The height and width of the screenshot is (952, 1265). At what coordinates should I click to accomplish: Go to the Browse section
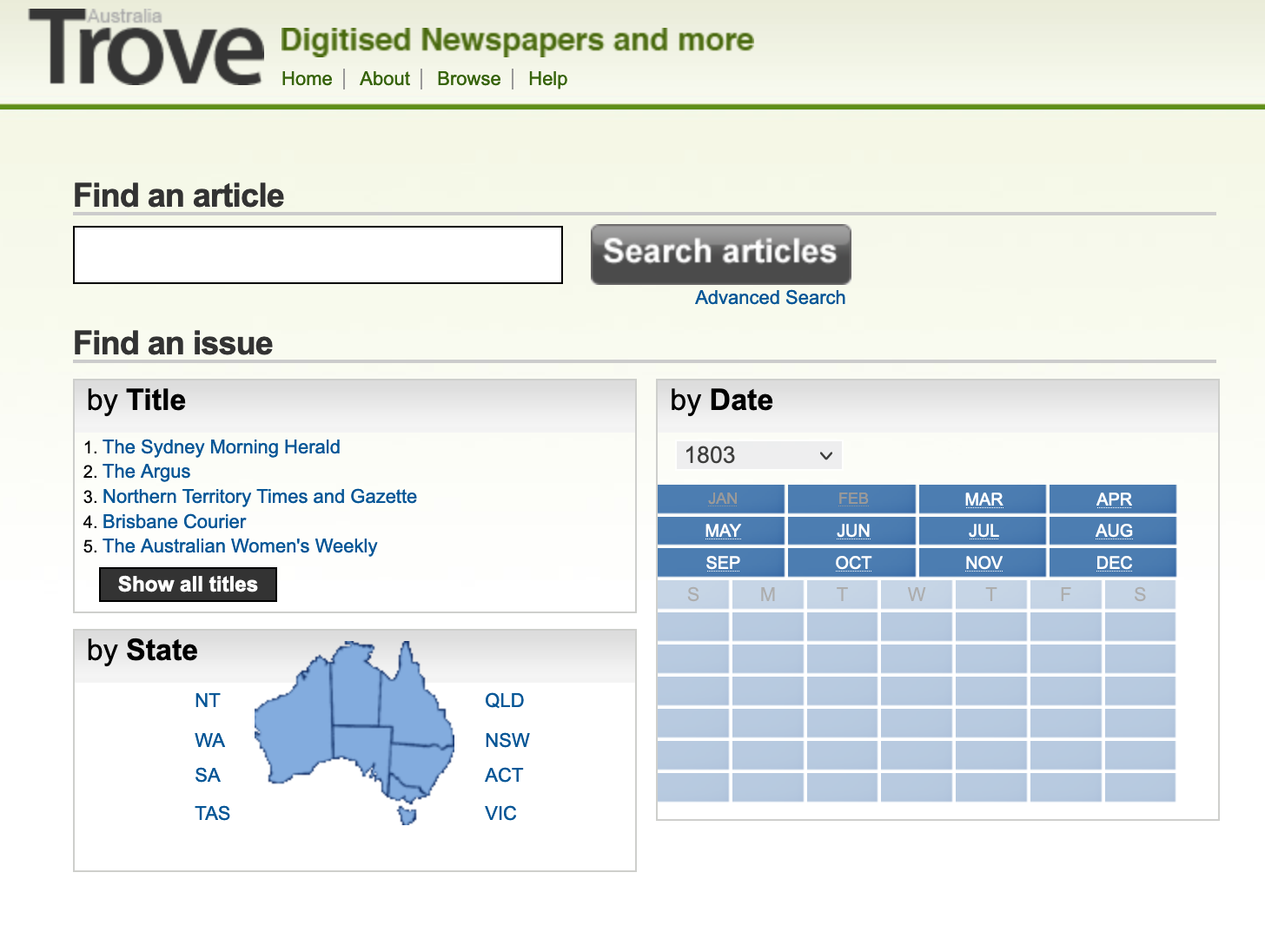coord(469,79)
